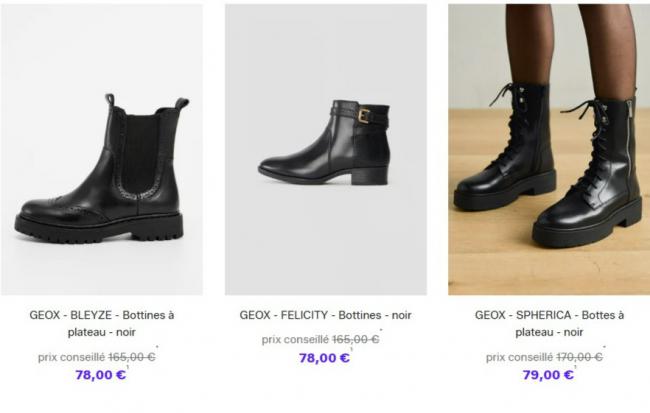Click the FELICITY crossed-out price 165,00 €
The image size is (650, 413).
pyautogui.click(x=355, y=339)
